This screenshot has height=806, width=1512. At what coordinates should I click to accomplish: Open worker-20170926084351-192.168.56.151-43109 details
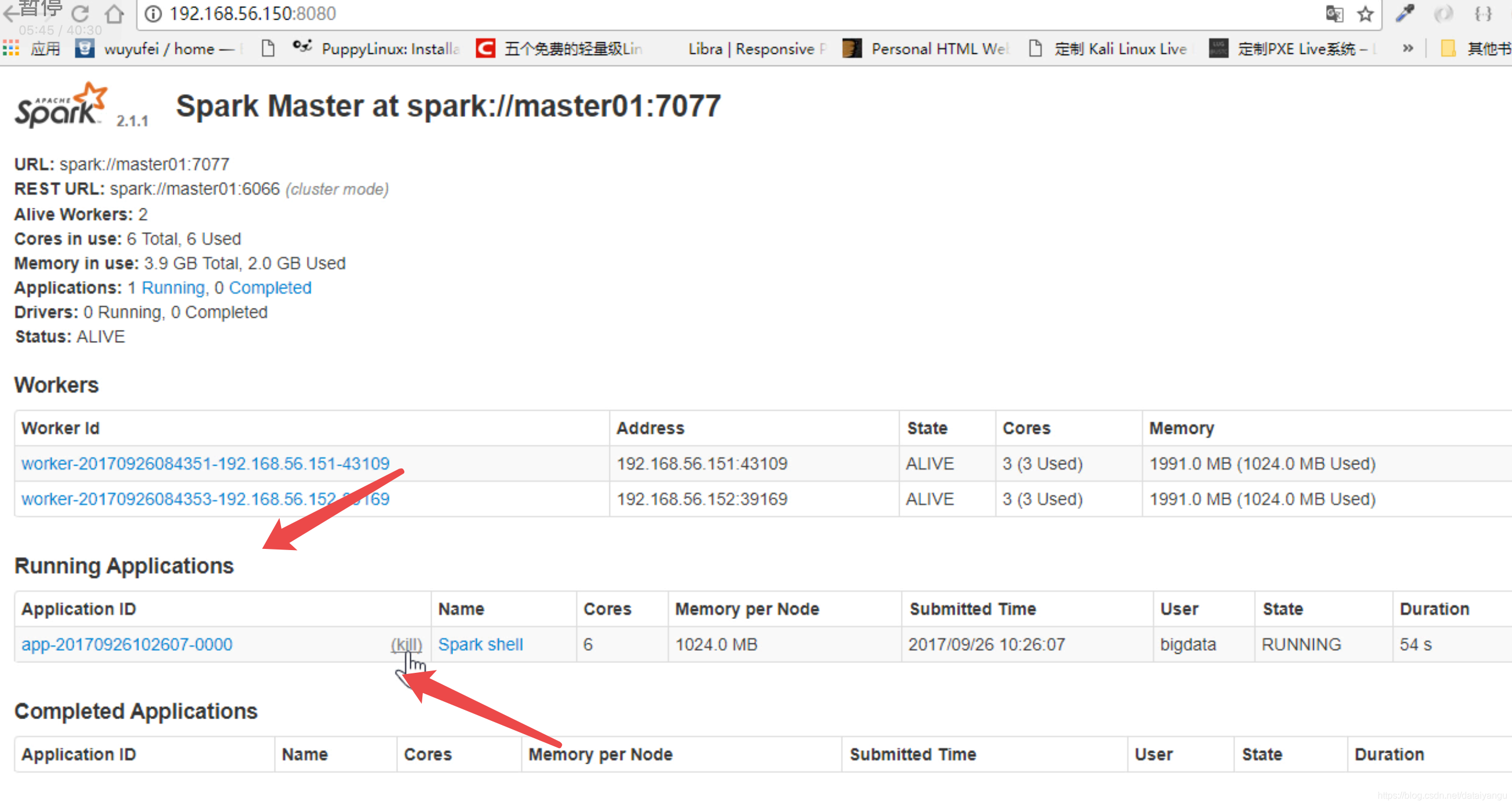pos(206,463)
